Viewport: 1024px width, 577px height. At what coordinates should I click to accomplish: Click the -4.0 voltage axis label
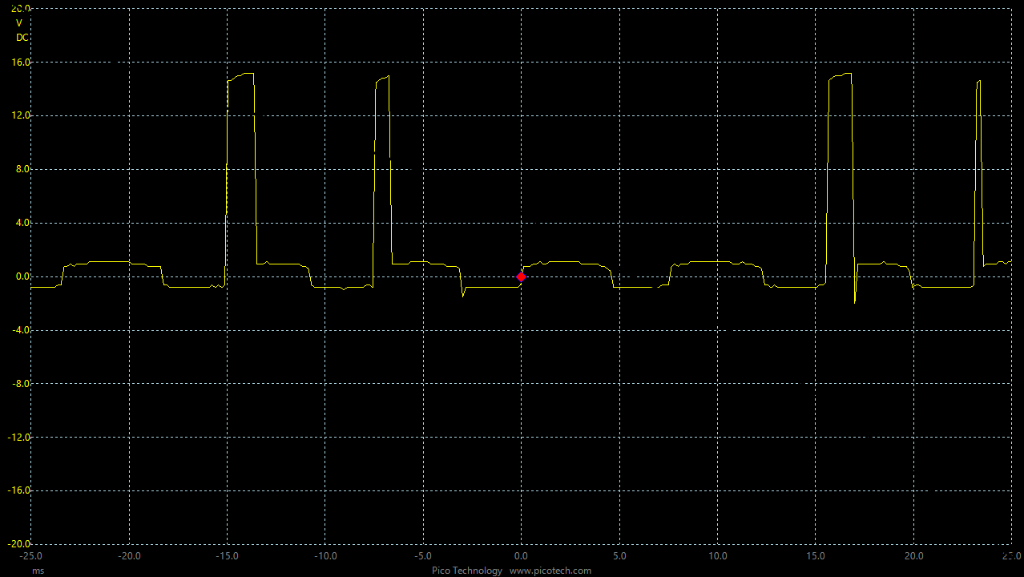coord(21,330)
